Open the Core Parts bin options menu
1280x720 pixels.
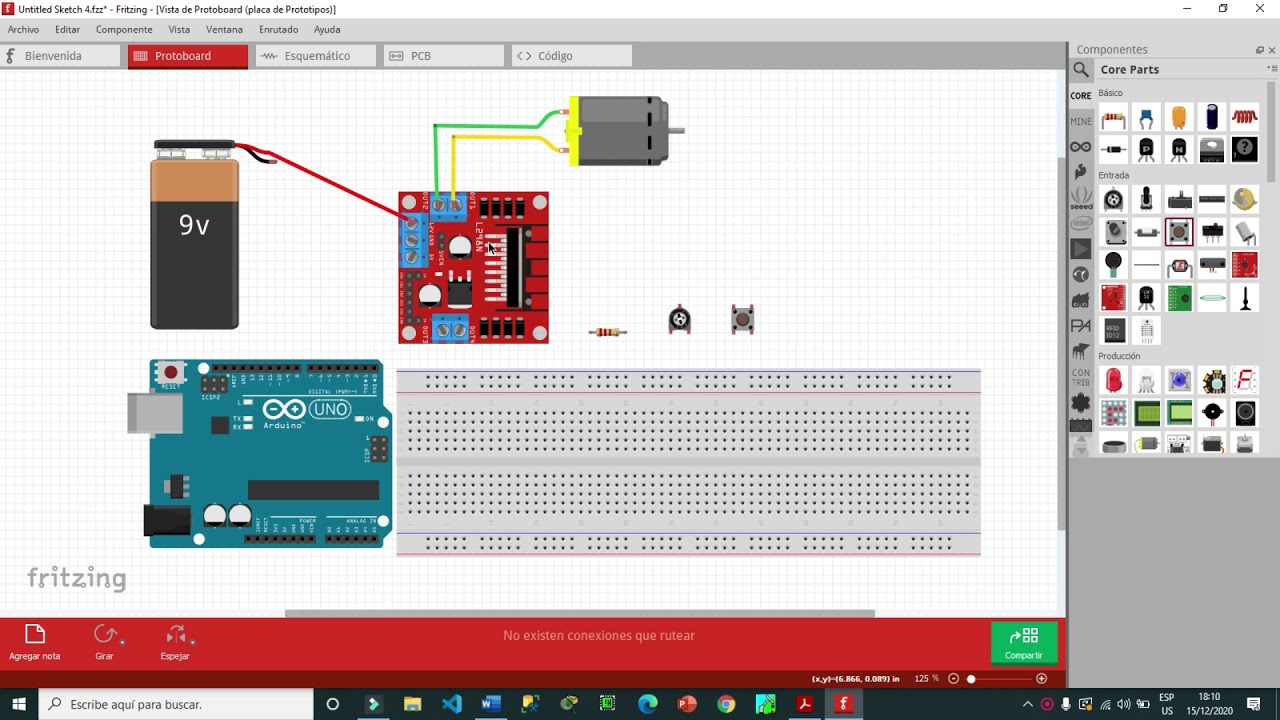1271,69
